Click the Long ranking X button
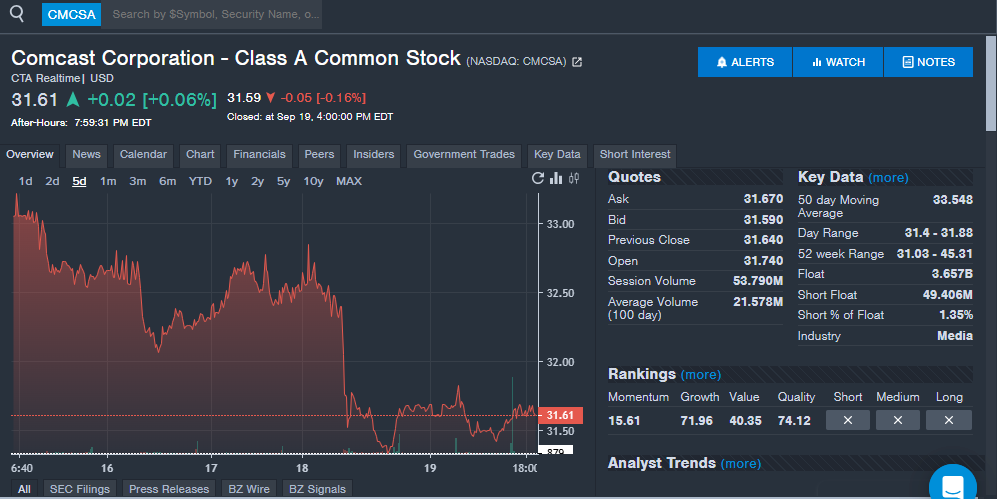 949,420
